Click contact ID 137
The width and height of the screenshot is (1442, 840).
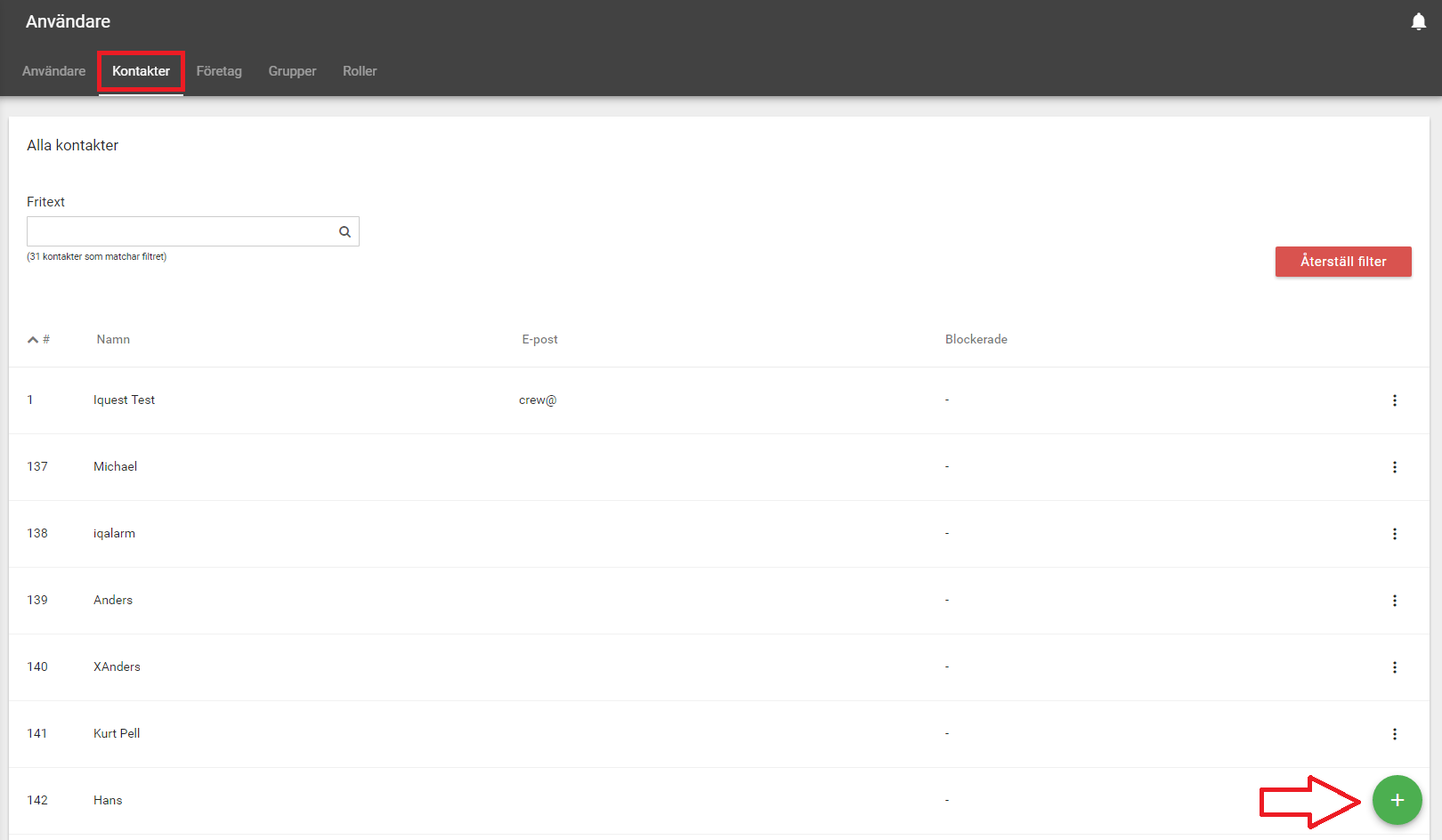click(37, 466)
